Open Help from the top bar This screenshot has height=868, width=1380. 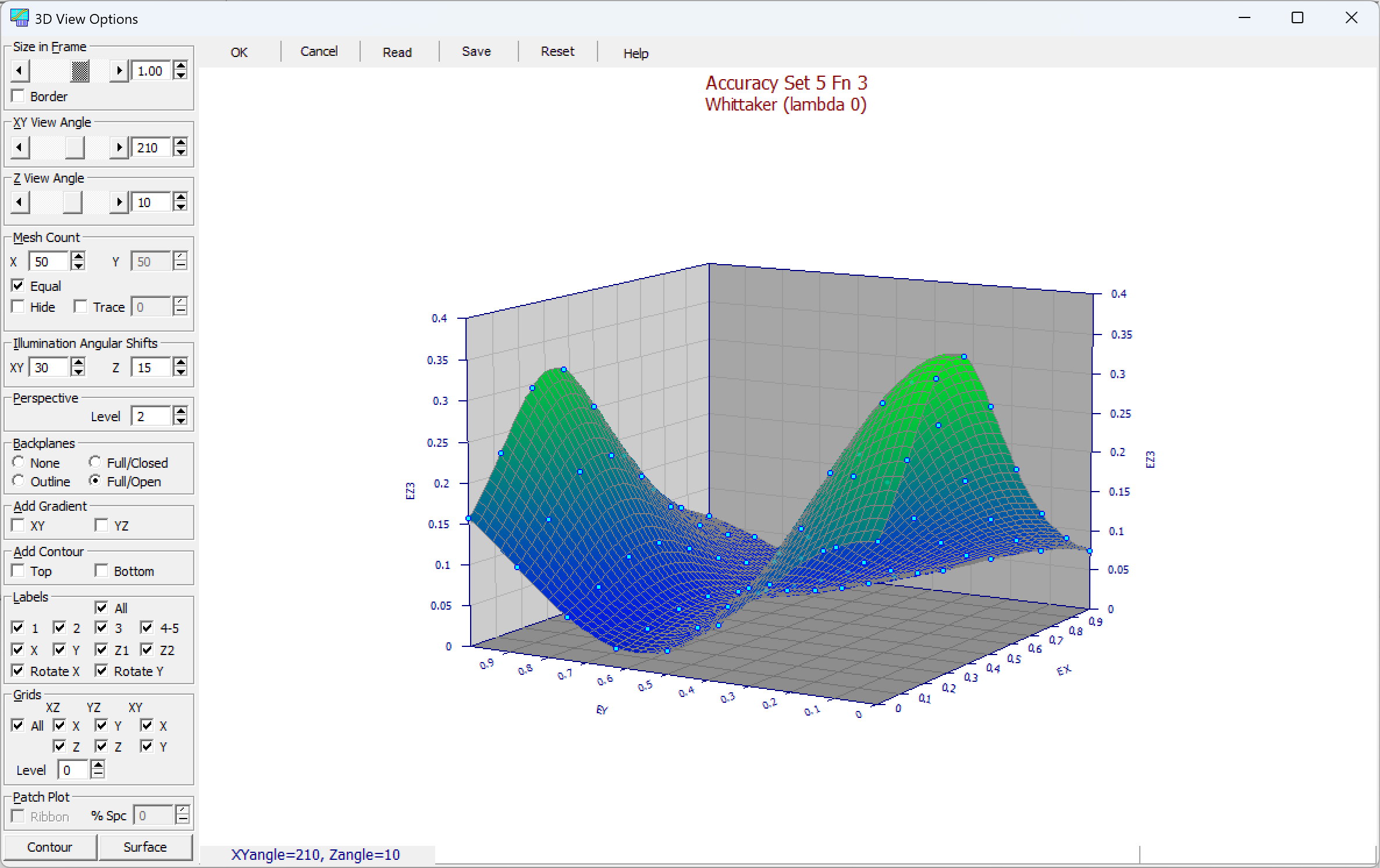click(636, 53)
